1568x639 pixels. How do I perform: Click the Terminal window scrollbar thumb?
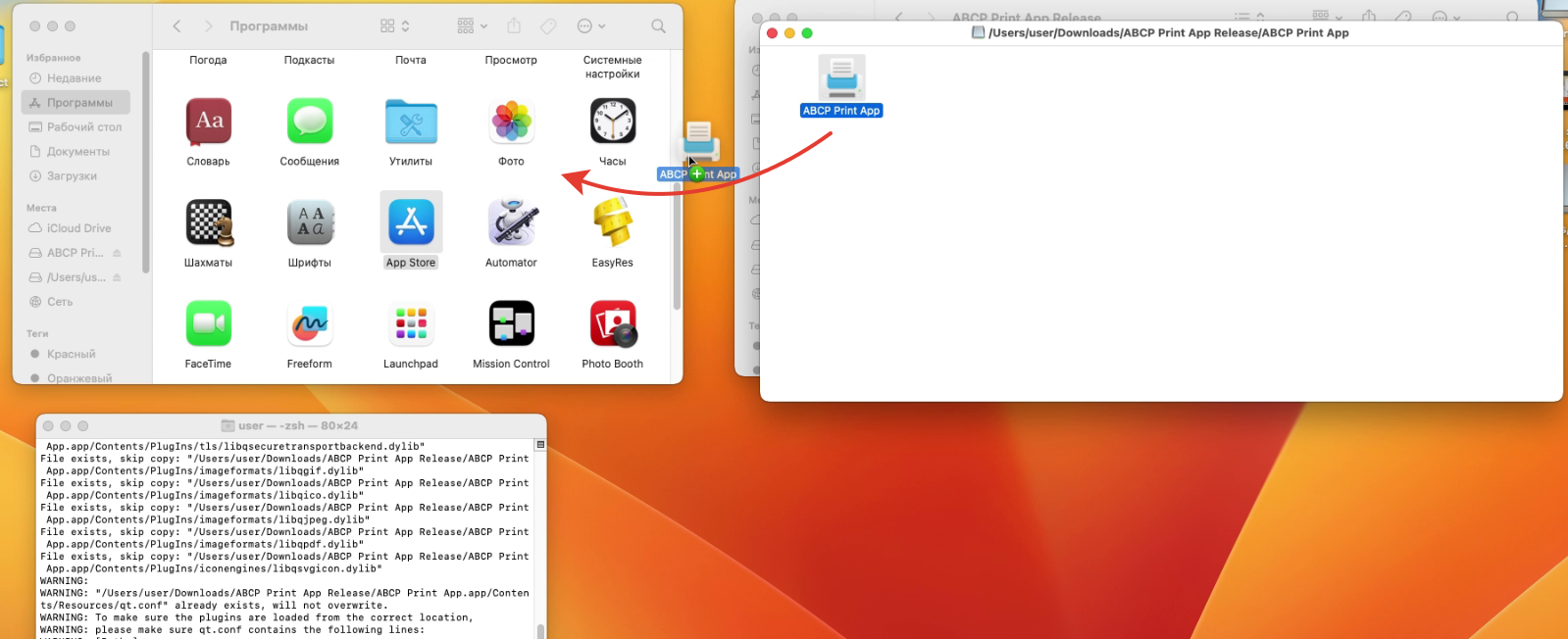click(x=540, y=630)
